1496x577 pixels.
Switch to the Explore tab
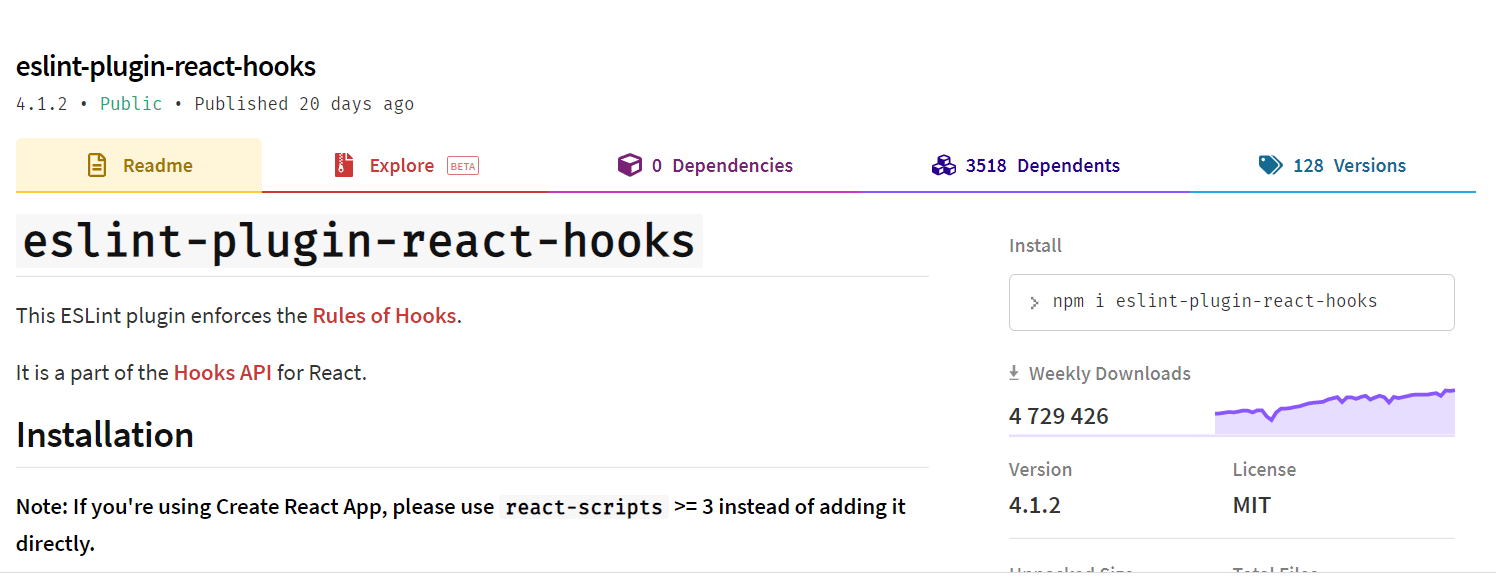[402, 165]
